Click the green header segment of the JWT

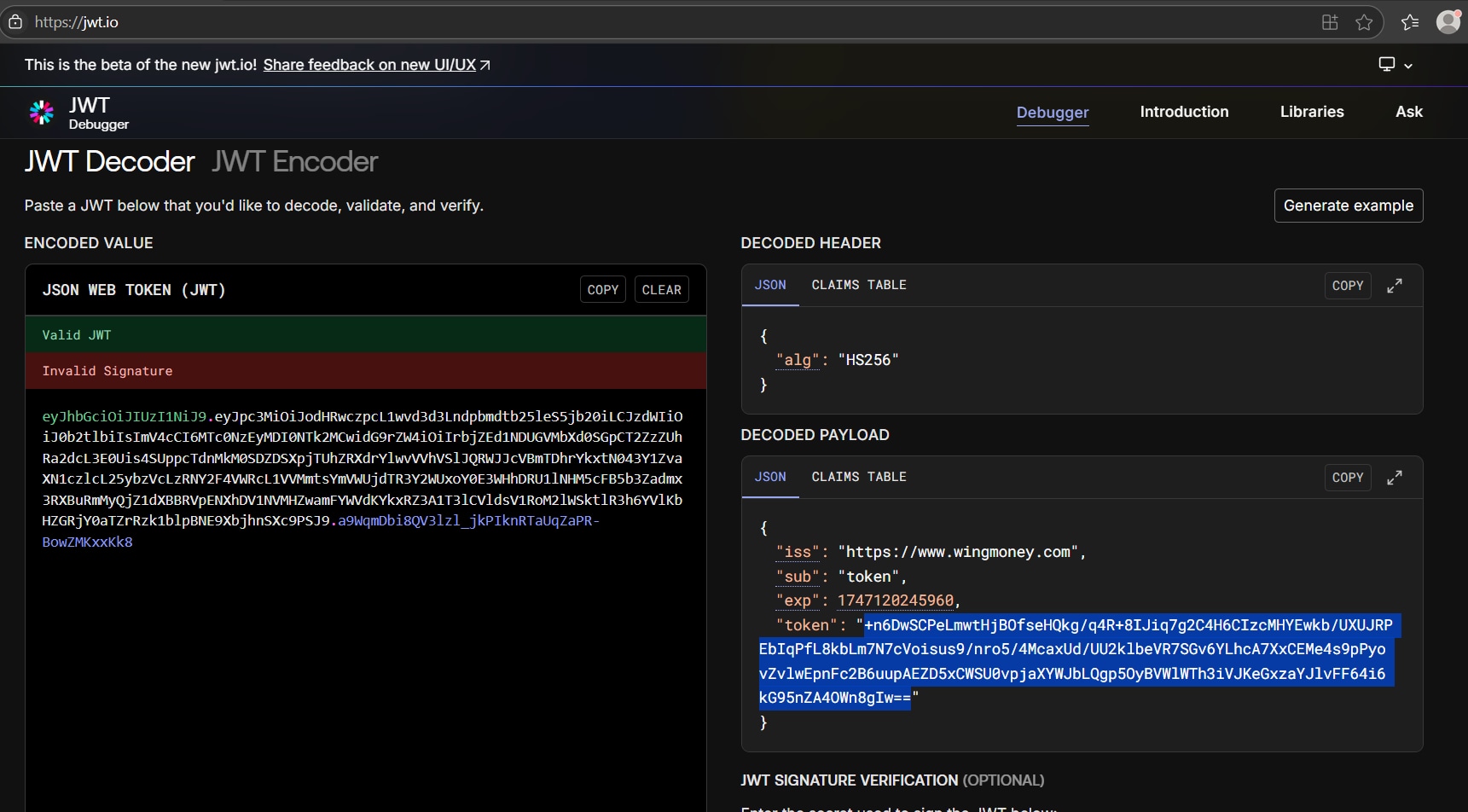(x=125, y=416)
